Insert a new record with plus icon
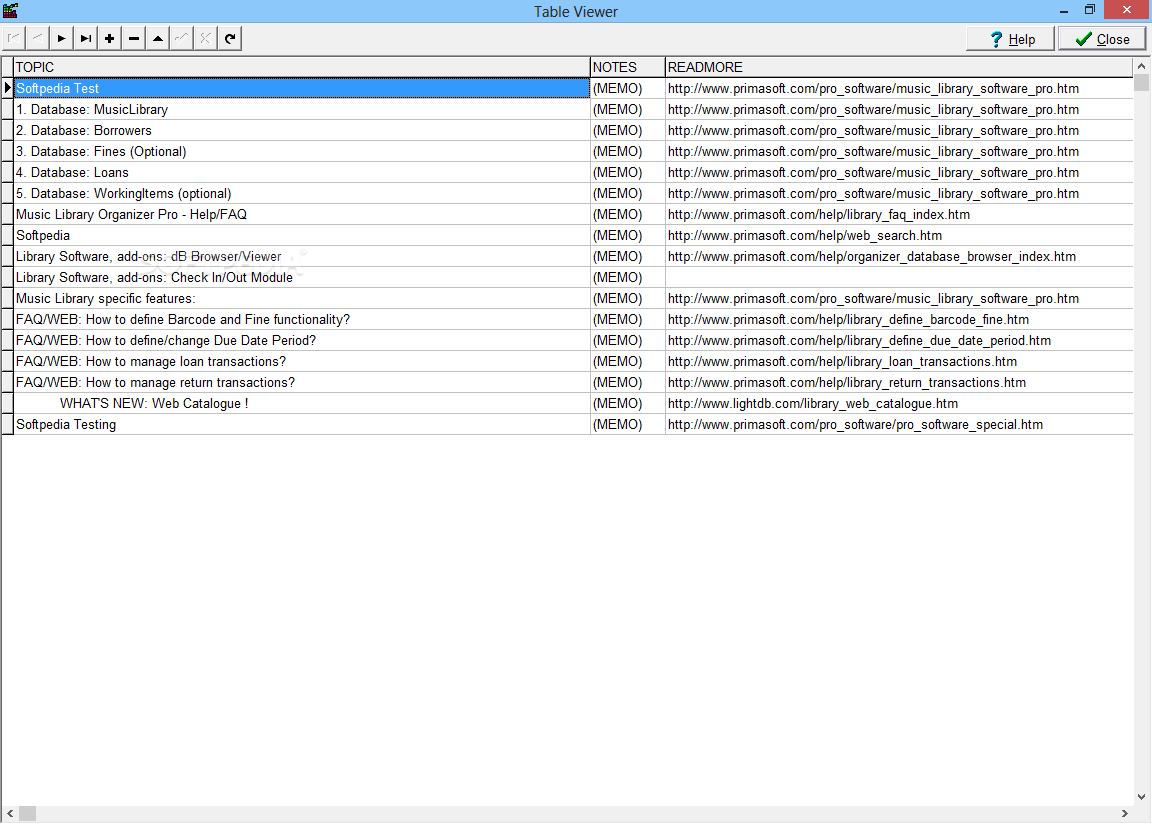Screen dimensions: 1152x824 tap(109, 38)
